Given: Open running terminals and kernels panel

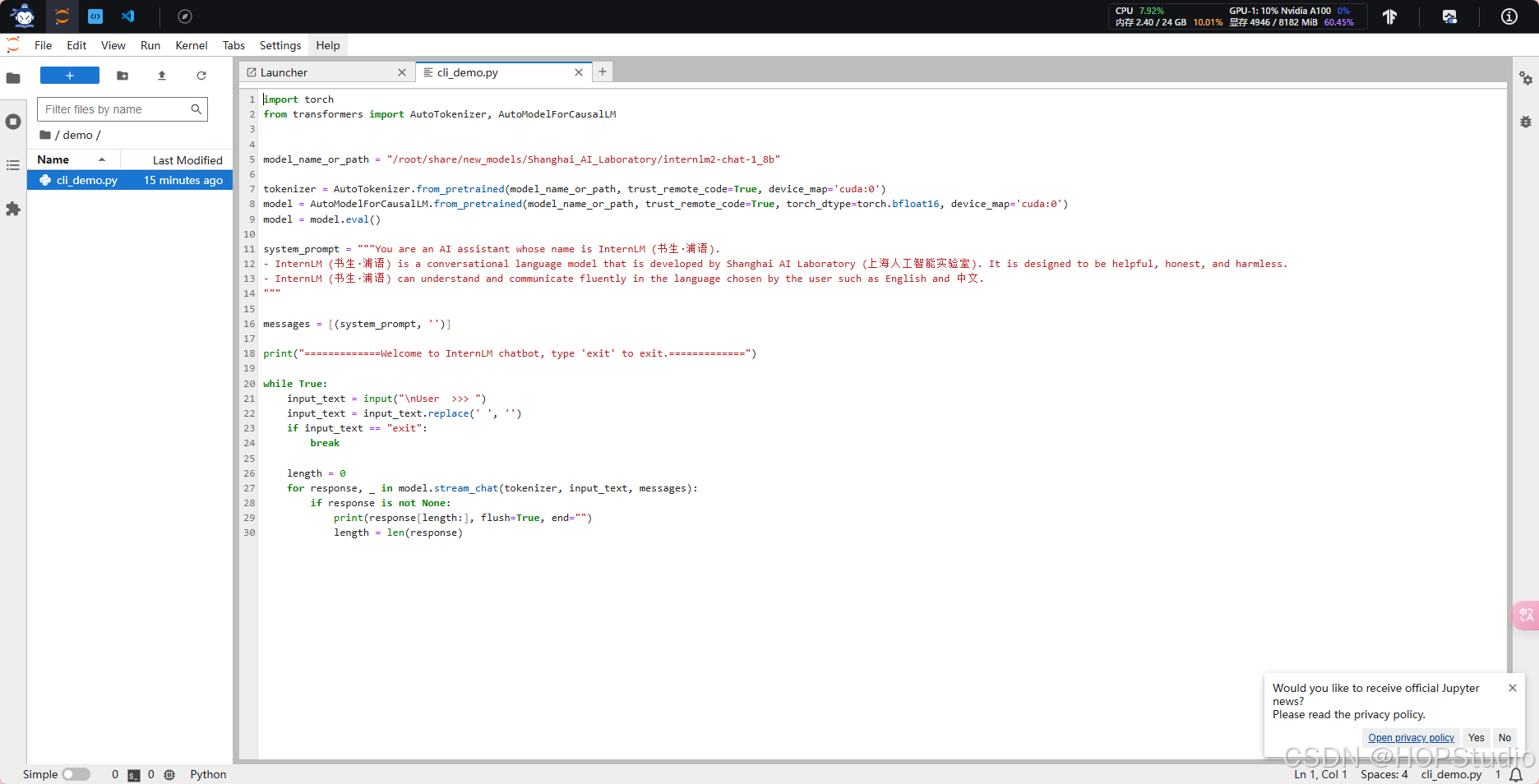Looking at the screenshot, I should point(13,122).
